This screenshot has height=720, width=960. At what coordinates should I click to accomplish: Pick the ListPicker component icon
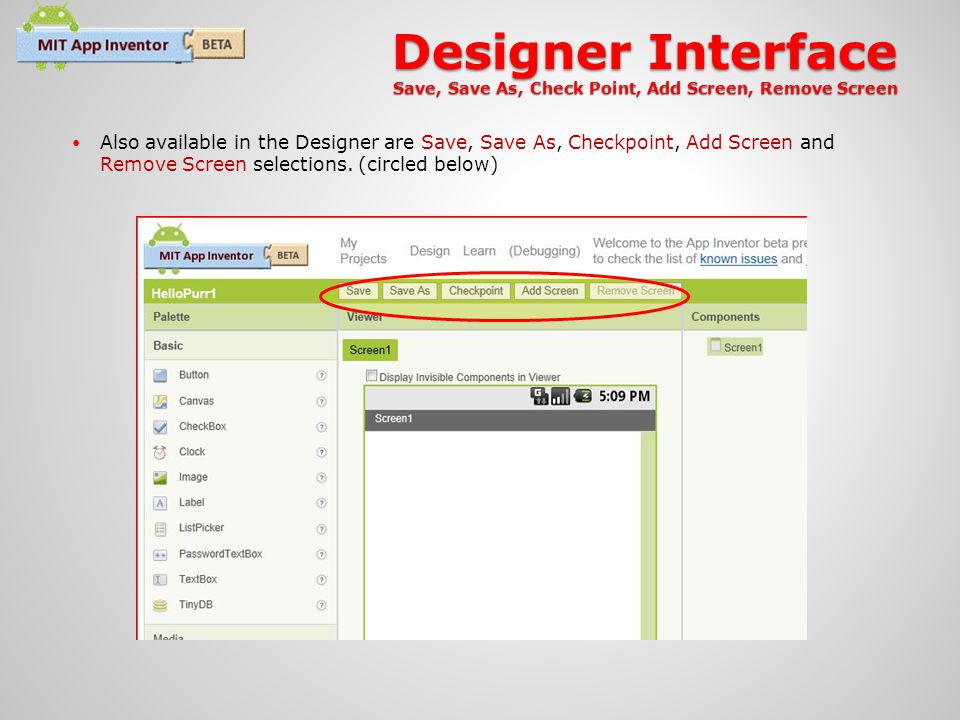pos(160,529)
